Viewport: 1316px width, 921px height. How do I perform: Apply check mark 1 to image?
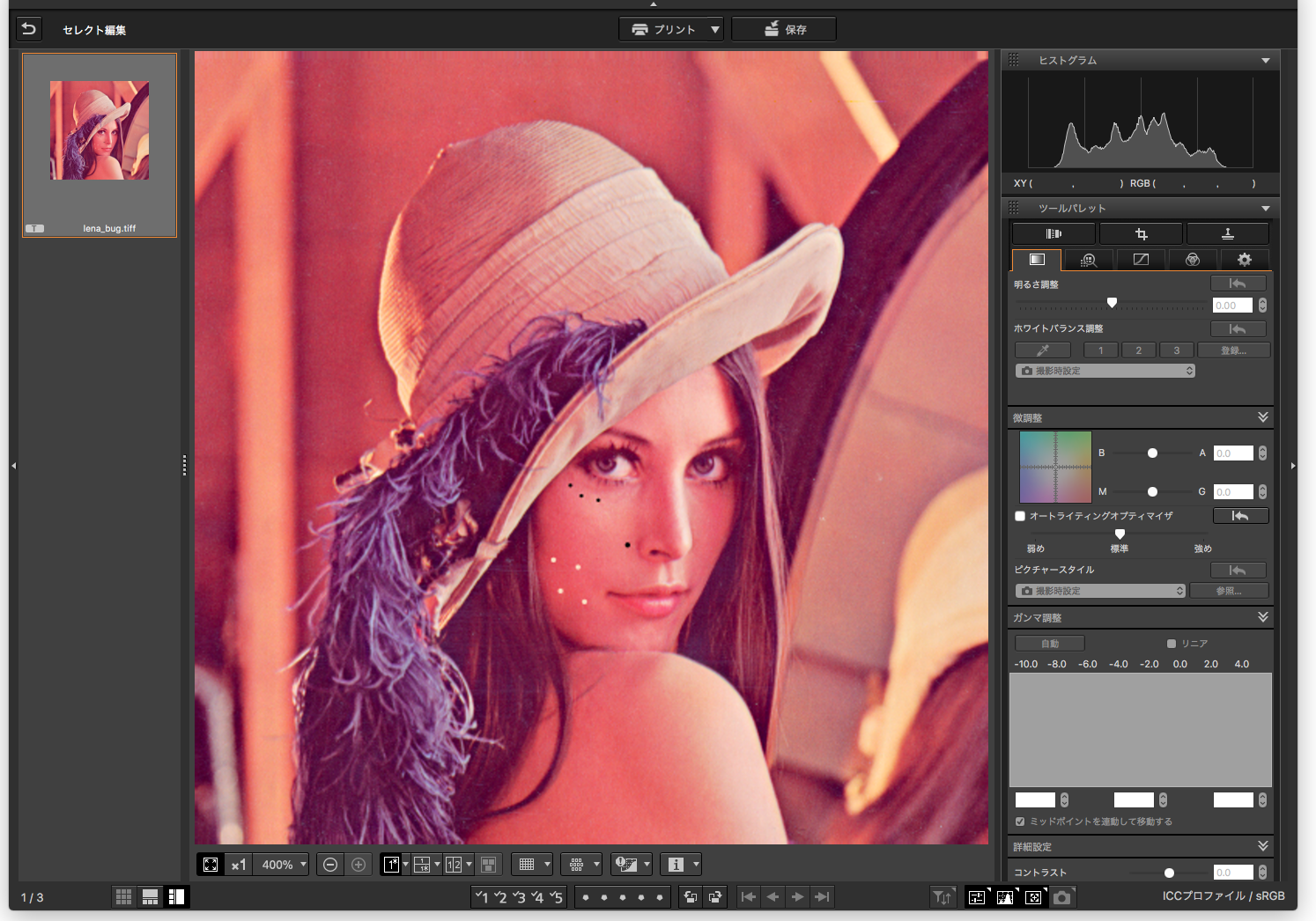[x=482, y=897]
